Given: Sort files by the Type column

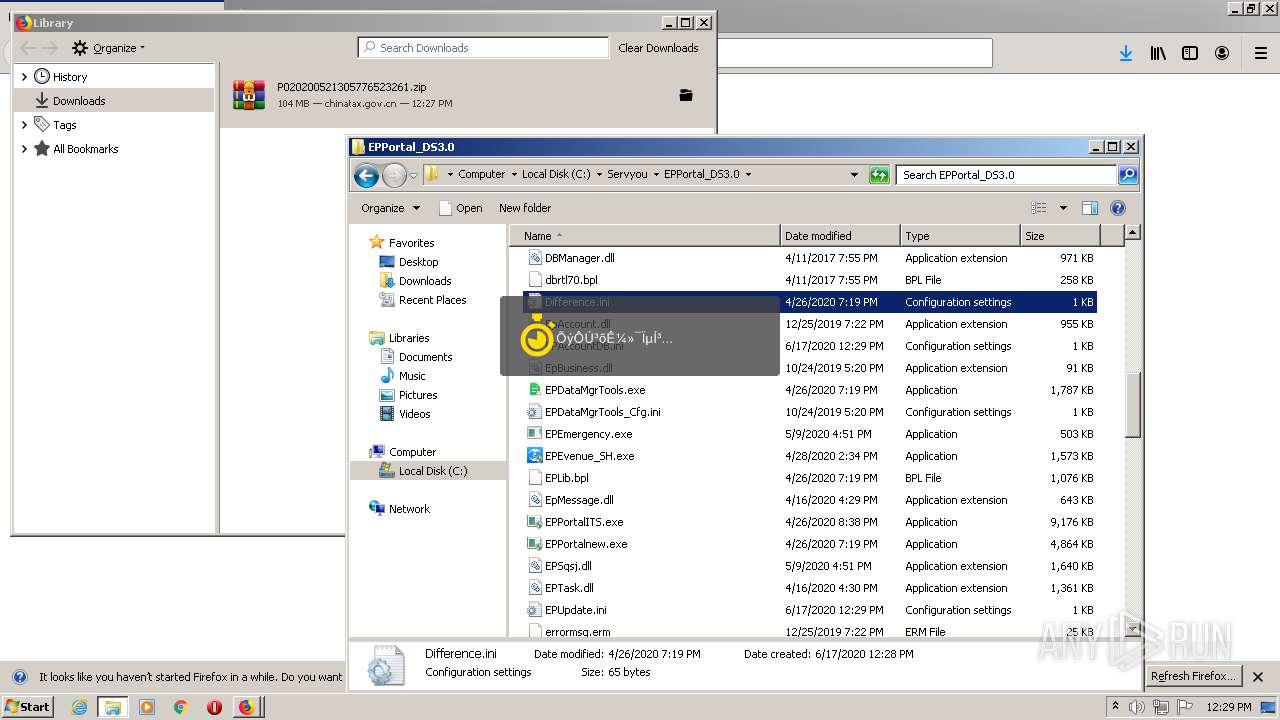Looking at the screenshot, I should [x=960, y=236].
